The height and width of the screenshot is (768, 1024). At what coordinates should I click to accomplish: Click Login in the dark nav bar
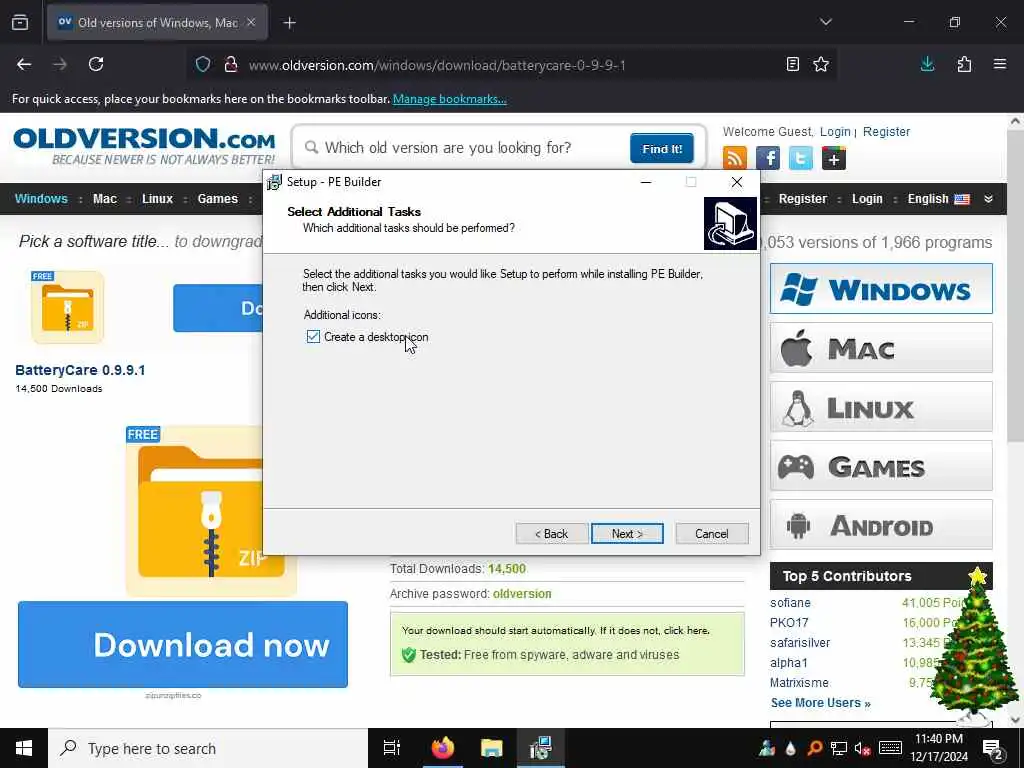click(x=867, y=199)
